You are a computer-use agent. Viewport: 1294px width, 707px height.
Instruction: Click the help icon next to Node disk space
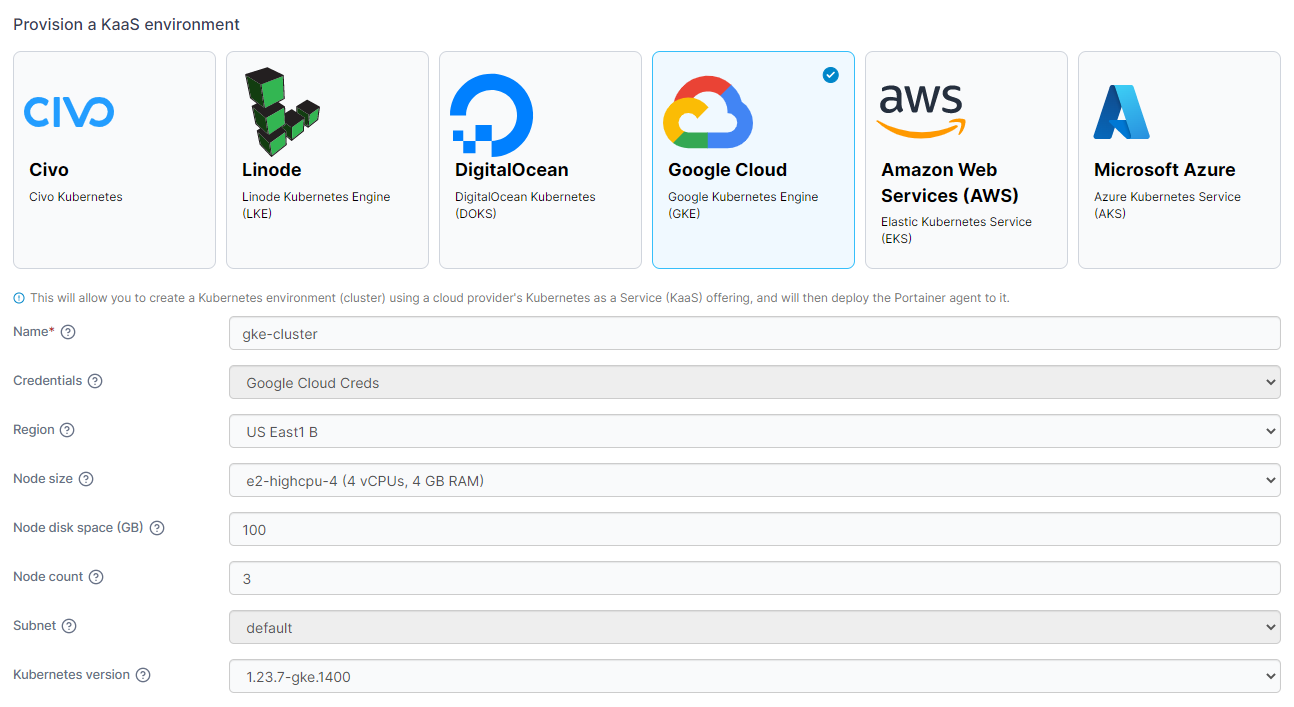point(156,527)
